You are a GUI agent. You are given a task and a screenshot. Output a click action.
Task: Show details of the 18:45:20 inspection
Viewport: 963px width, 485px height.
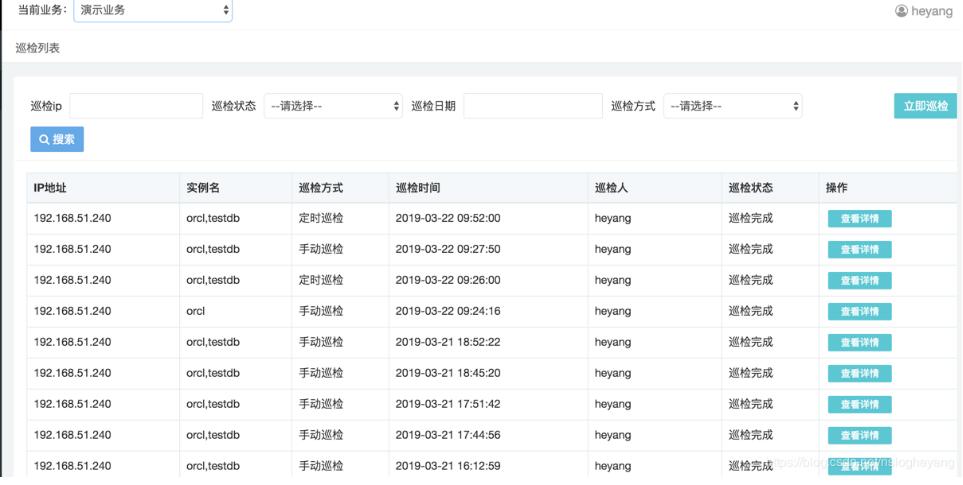click(x=859, y=374)
